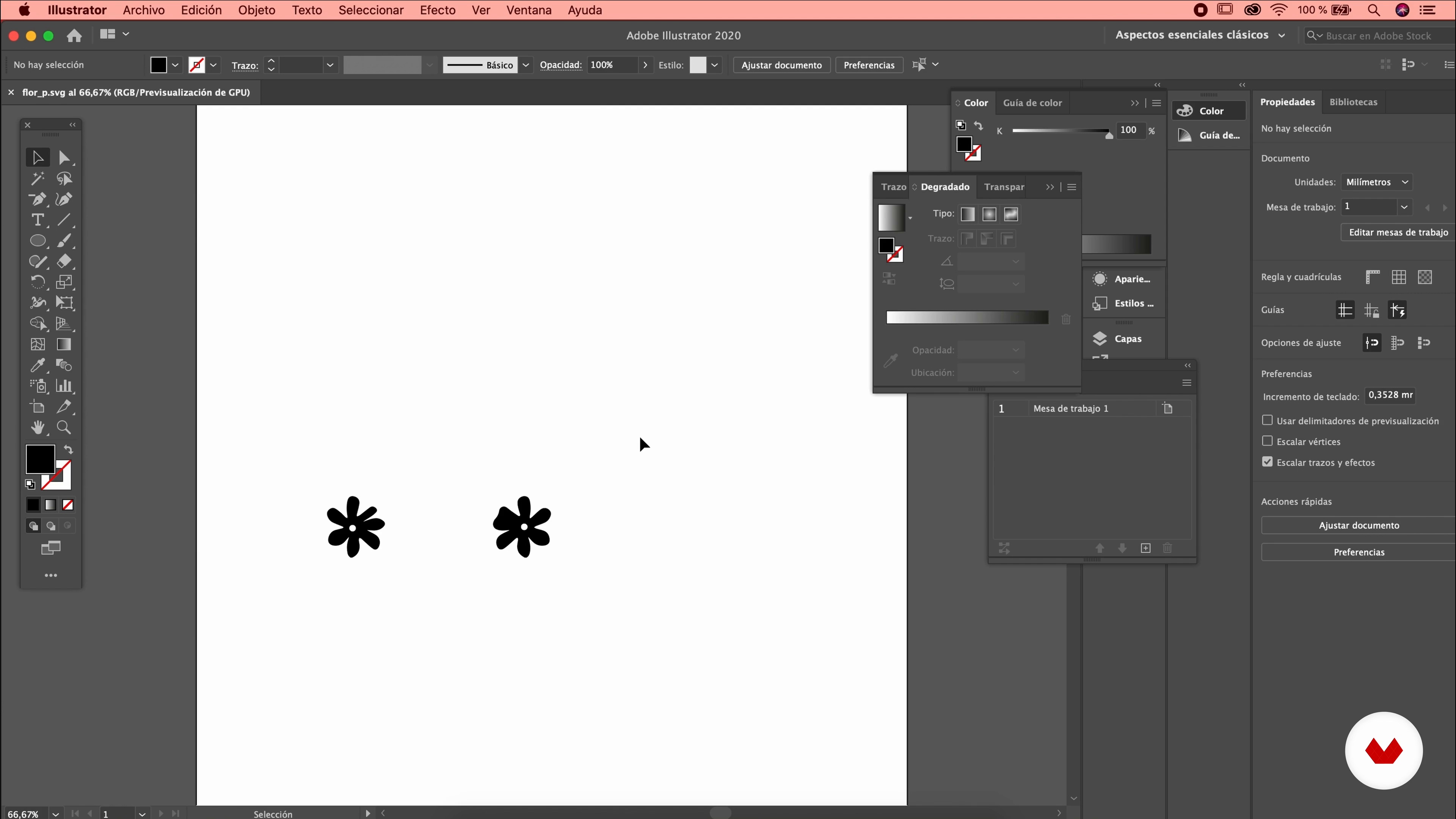Click the gradient slider bar in Degradado
Screen dimensions: 1456x819
(x=967, y=318)
